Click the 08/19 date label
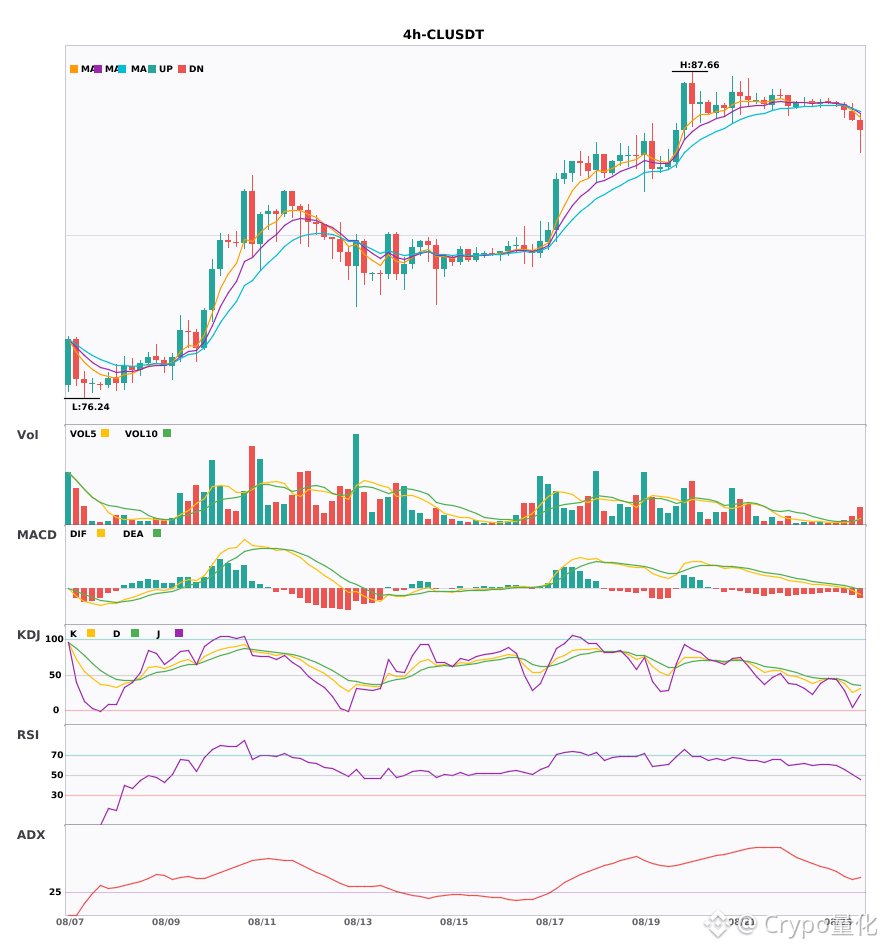The image size is (885, 950). 646,922
